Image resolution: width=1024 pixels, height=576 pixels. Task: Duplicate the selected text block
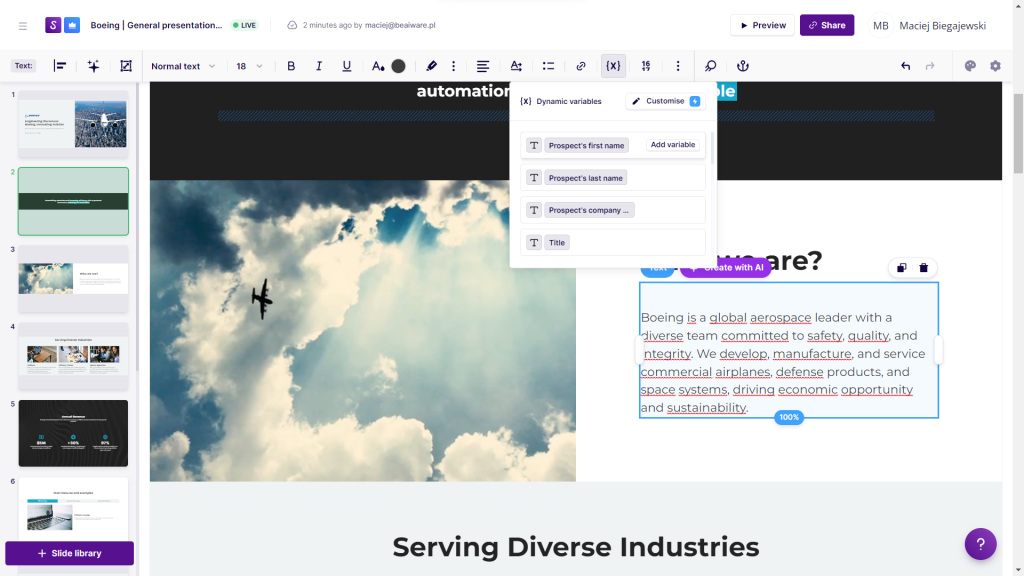[901, 268]
